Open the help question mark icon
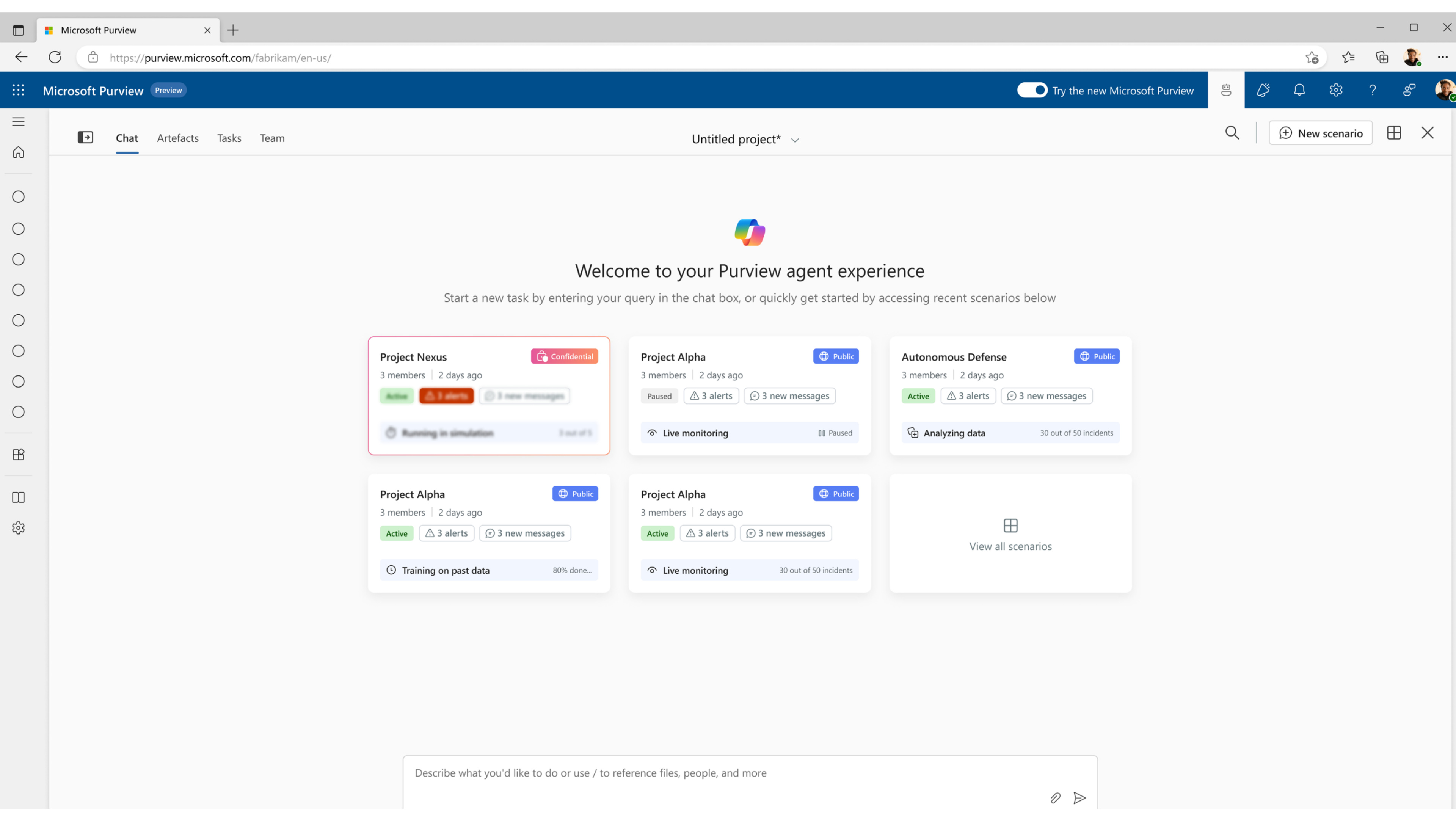 point(1372,90)
